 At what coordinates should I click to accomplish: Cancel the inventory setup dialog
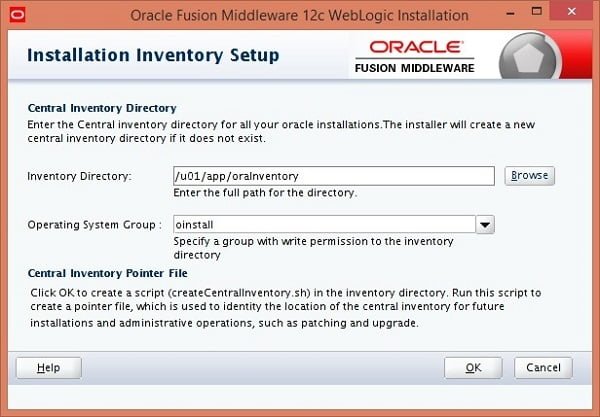point(543,368)
